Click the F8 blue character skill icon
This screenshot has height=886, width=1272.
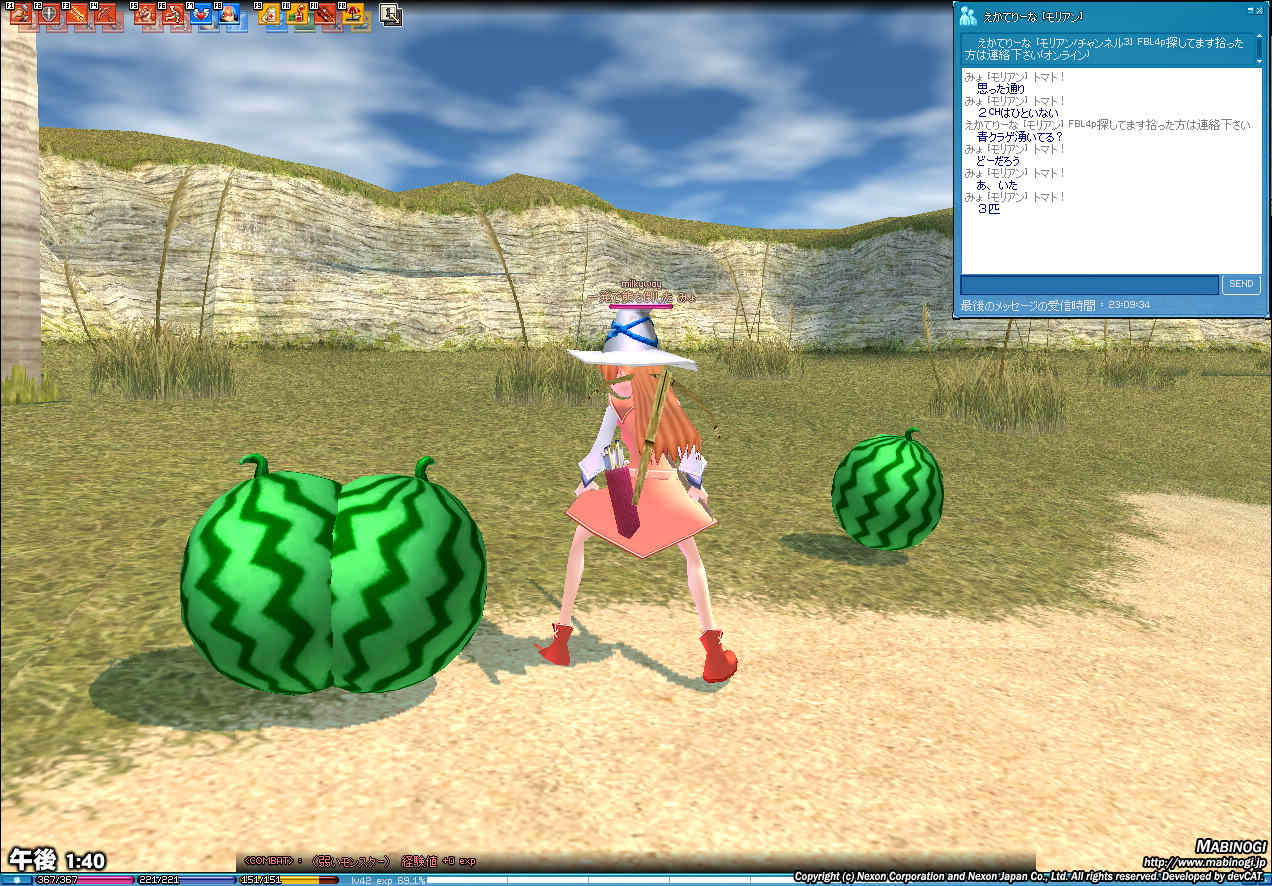click(x=229, y=15)
